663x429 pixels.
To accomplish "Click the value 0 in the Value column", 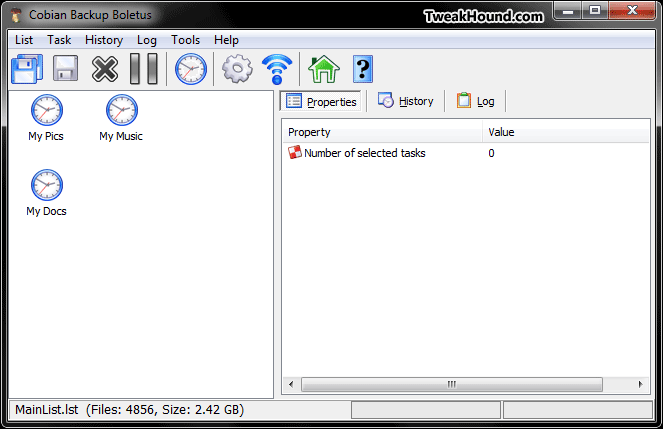I will [x=491, y=153].
